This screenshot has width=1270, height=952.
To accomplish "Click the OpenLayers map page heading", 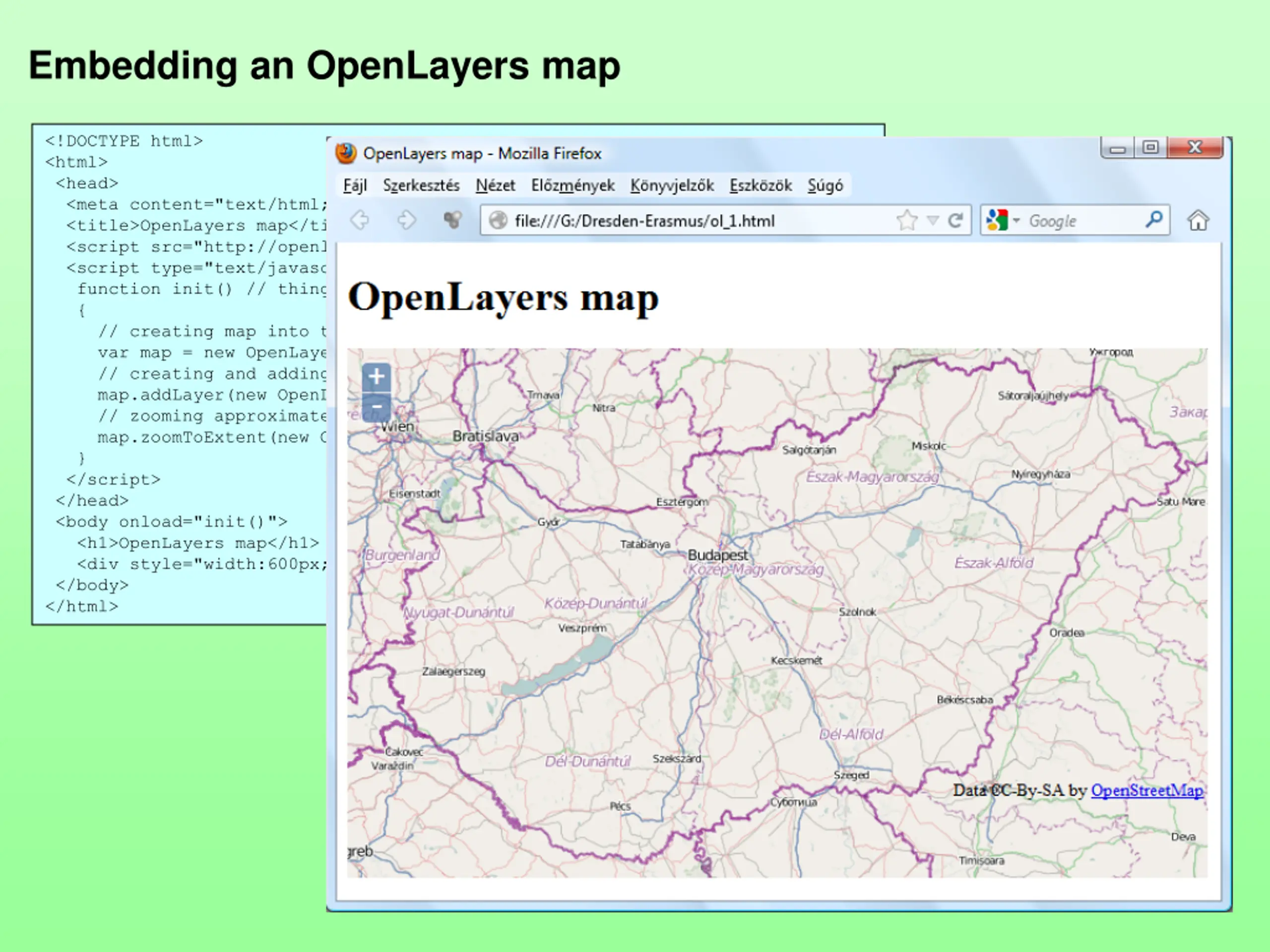I will (x=503, y=298).
